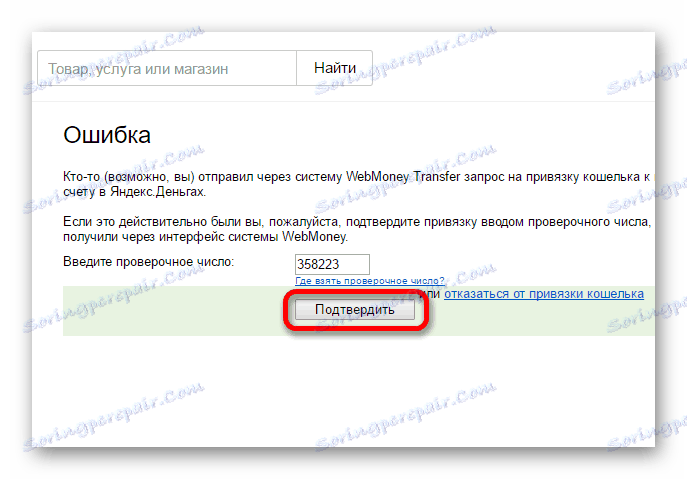Click the Найти search button
This screenshot has width=687, height=479.
[x=335, y=68]
